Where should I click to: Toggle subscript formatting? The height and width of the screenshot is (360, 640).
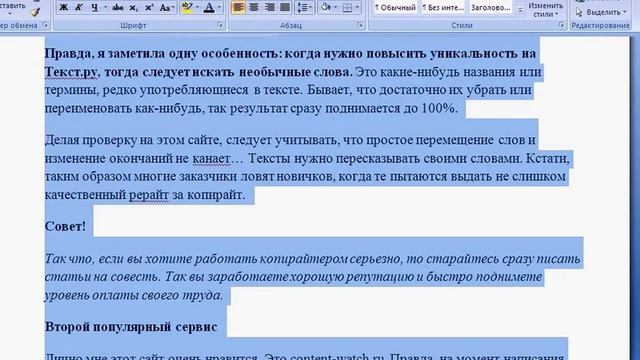[x=133, y=7]
